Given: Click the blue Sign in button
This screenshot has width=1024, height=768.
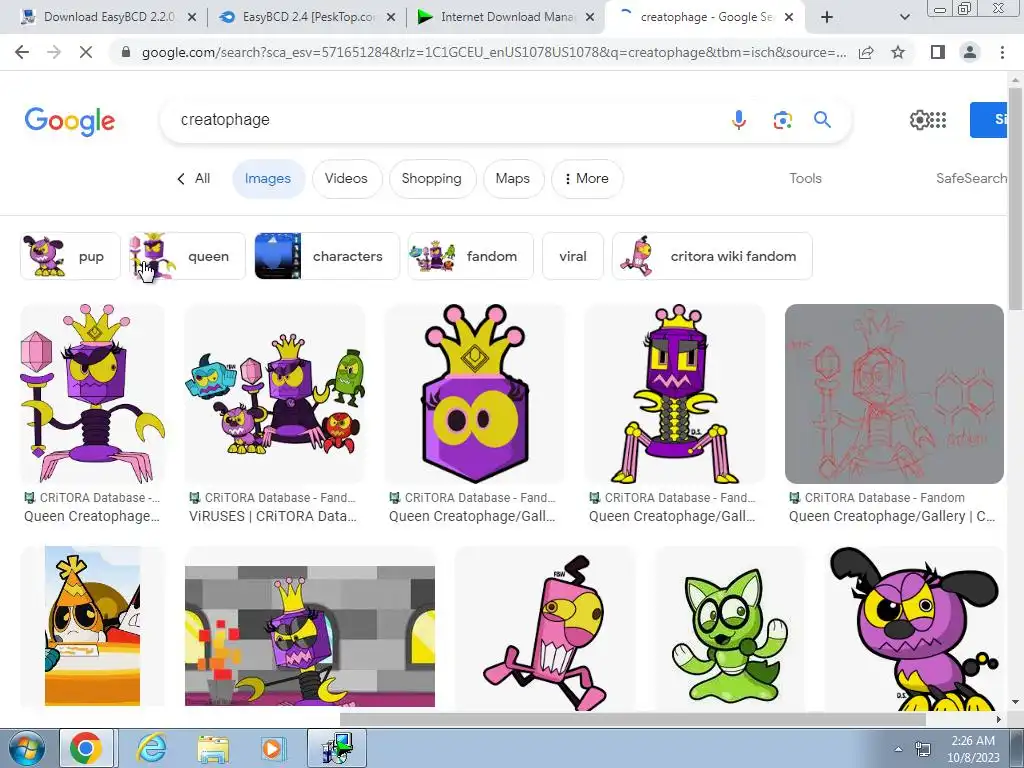Looking at the screenshot, I should [x=989, y=120].
